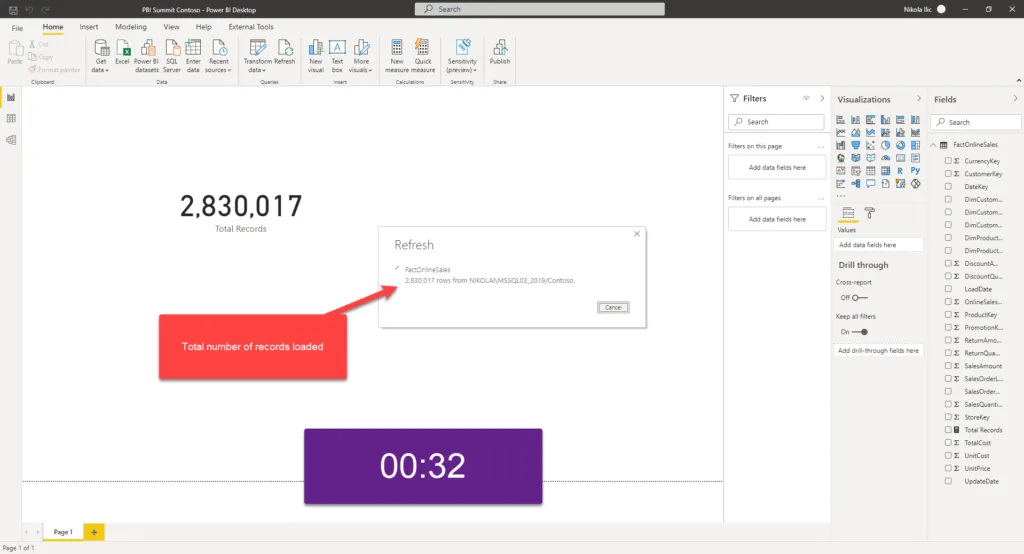Select the Python visual icon
This screenshot has width=1024, height=554.
[915, 171]
